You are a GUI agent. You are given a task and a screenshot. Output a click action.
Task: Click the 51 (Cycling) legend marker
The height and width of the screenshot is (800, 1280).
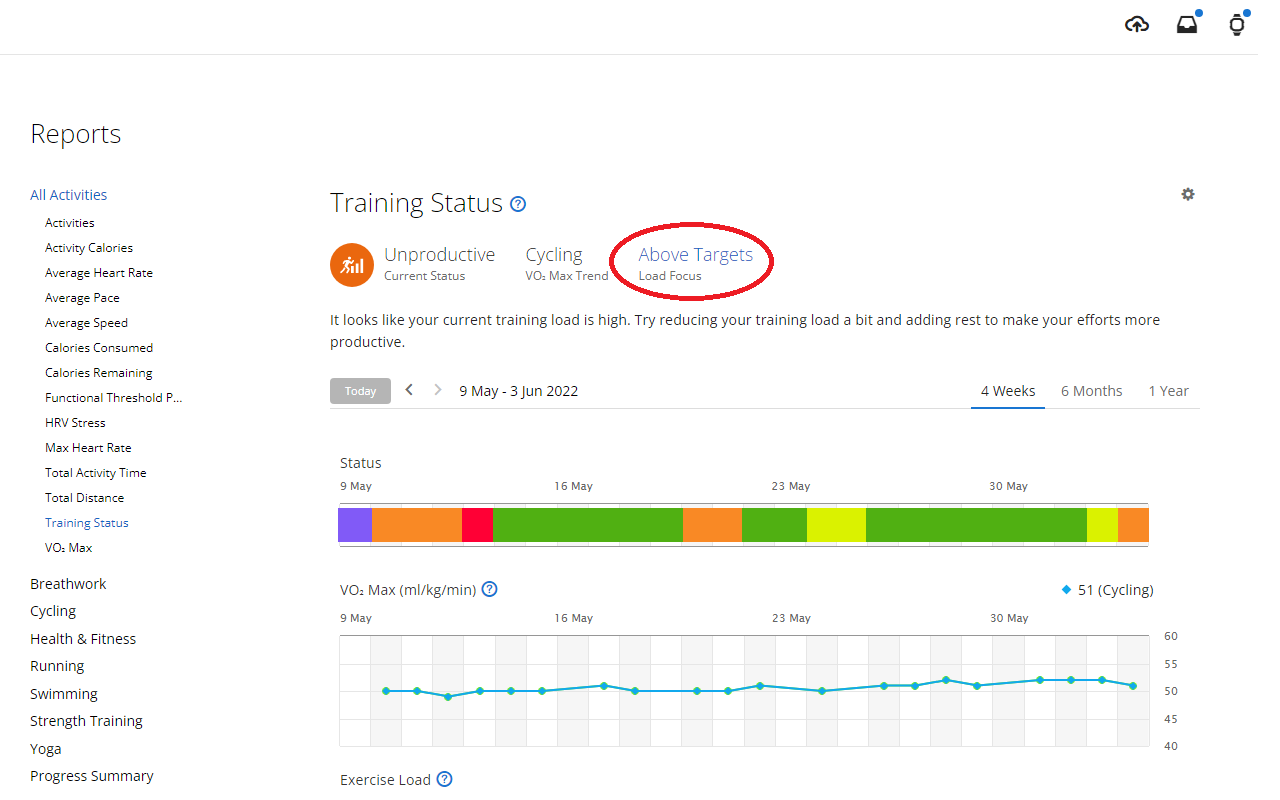pos(1066,589)
